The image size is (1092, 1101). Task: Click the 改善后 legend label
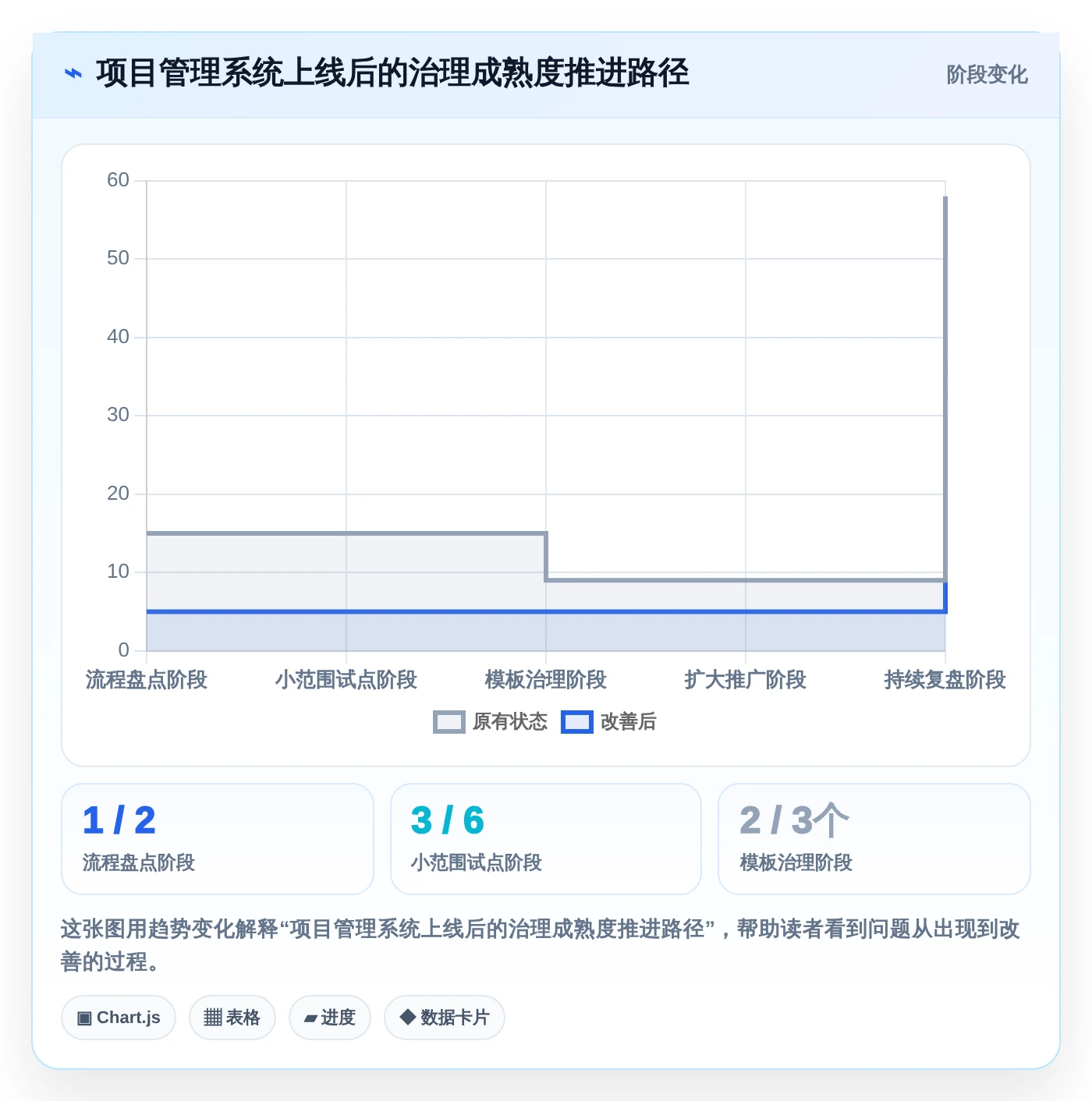pyautogui.click(x=629, y=722)
